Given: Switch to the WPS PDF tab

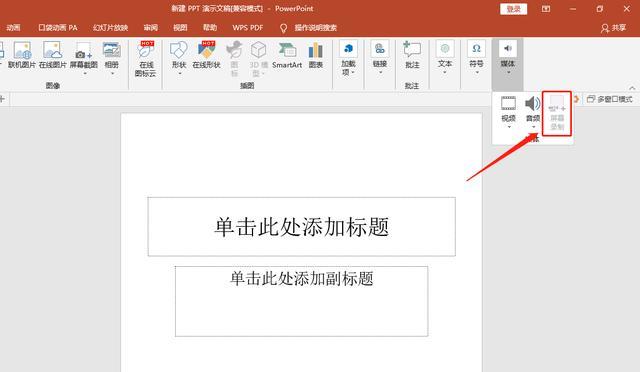Looking at the screenshot, I should [248, 28].
